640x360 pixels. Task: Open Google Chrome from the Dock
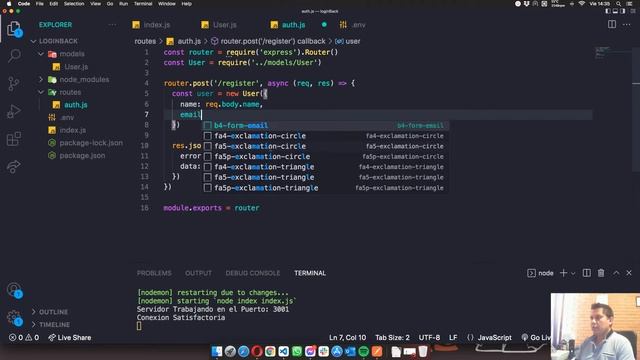pos(270,351)
